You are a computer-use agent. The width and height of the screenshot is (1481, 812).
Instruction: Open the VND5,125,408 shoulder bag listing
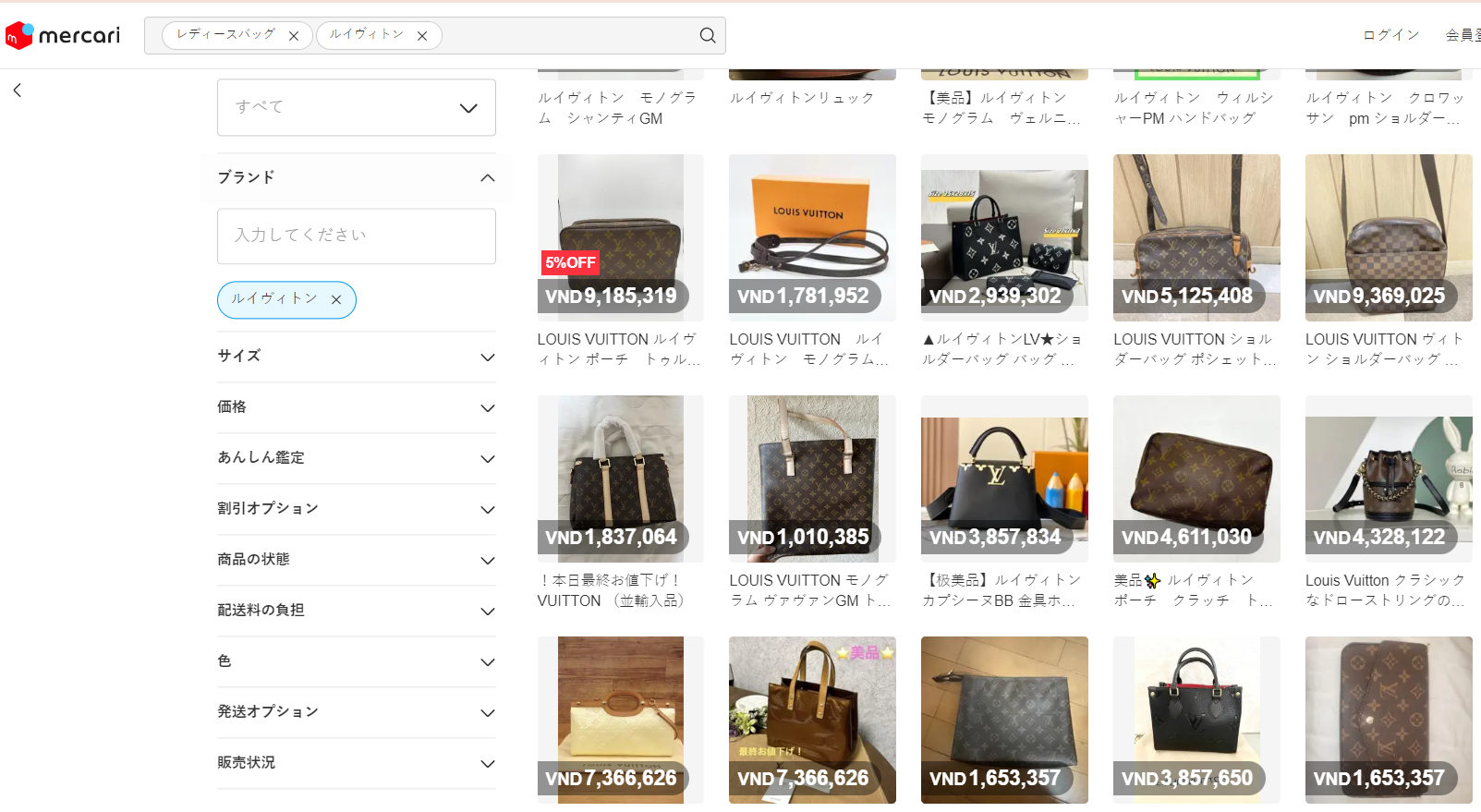[x=1196, y=237]
